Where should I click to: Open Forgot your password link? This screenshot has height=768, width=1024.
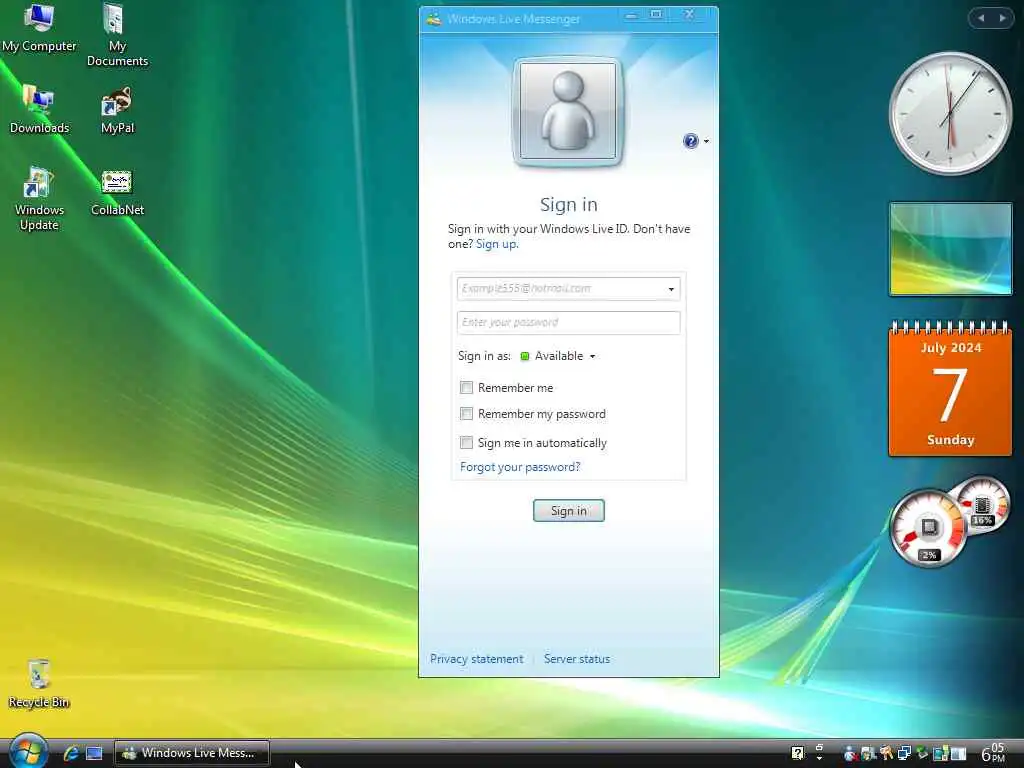click(520, 467)
